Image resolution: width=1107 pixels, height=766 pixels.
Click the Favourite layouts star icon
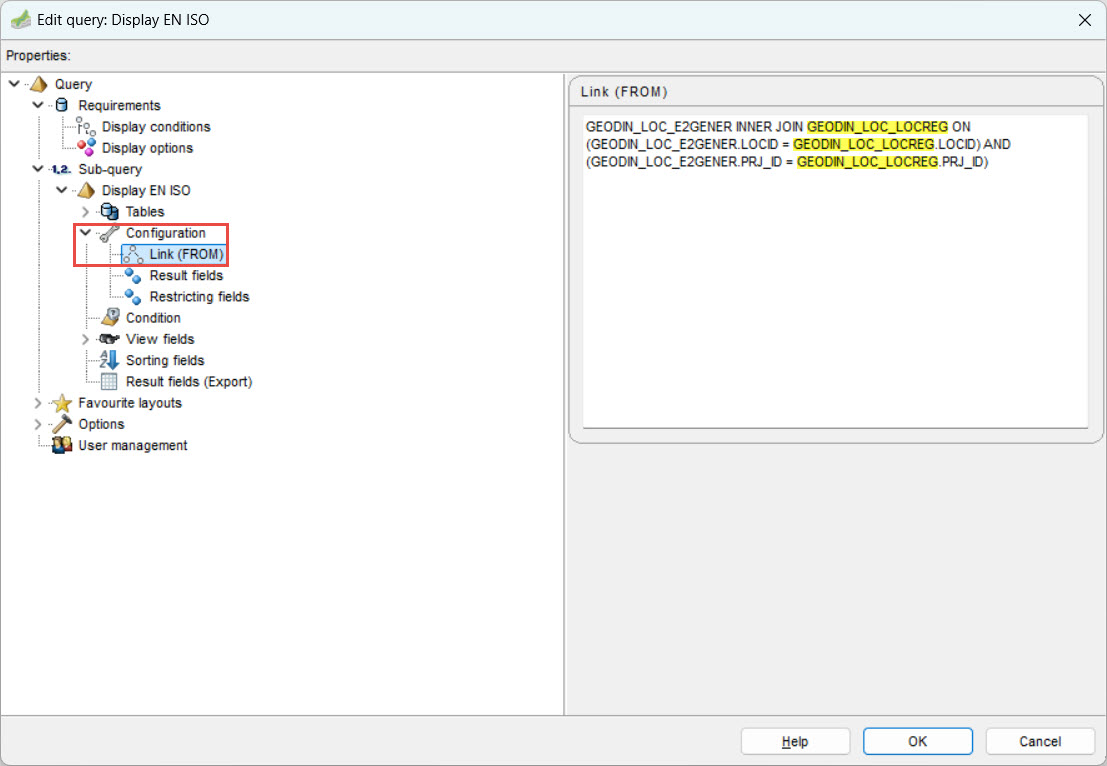click(x=62, y=403)
